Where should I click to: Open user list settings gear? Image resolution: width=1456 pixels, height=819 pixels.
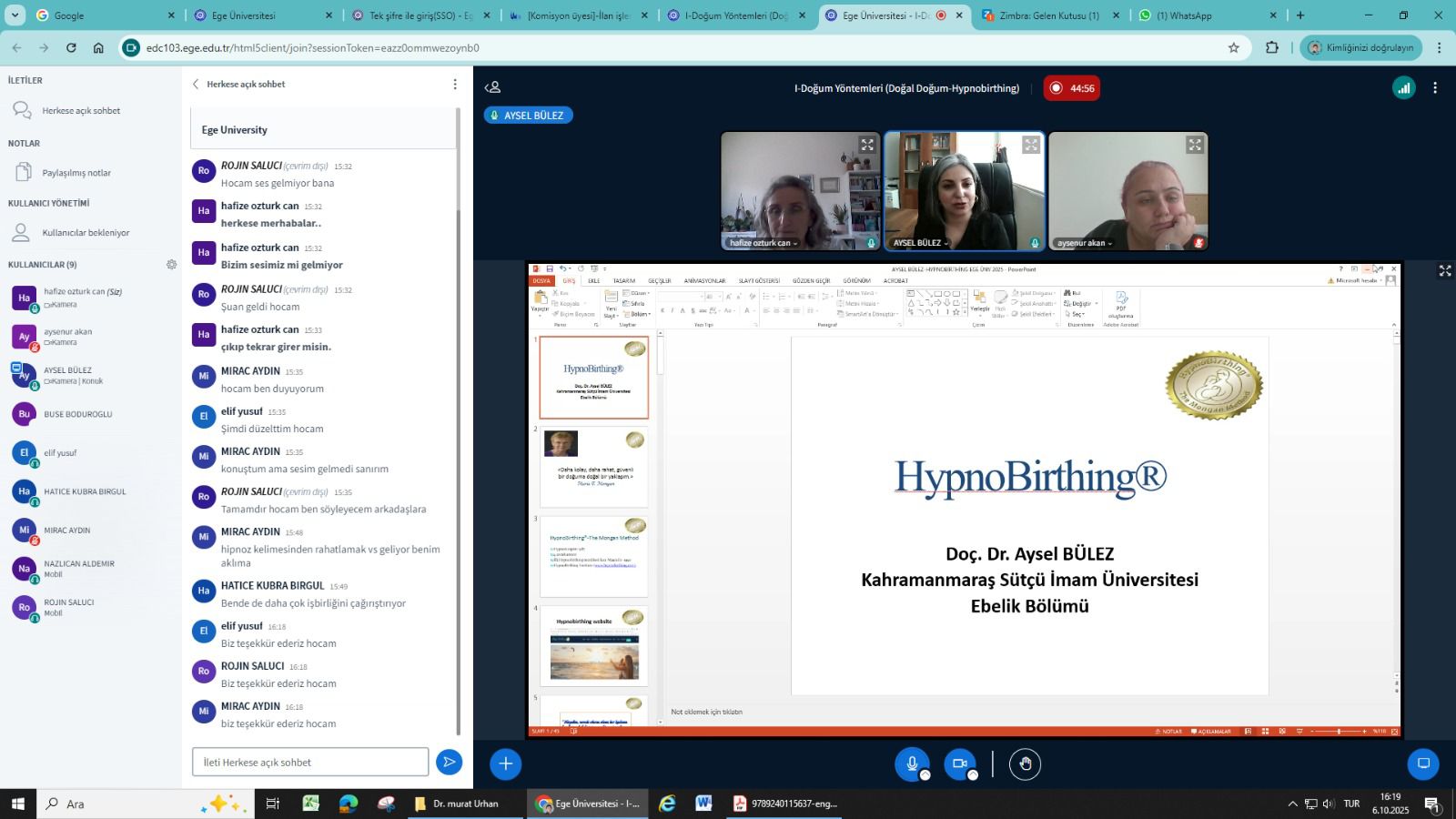(171, 265)
